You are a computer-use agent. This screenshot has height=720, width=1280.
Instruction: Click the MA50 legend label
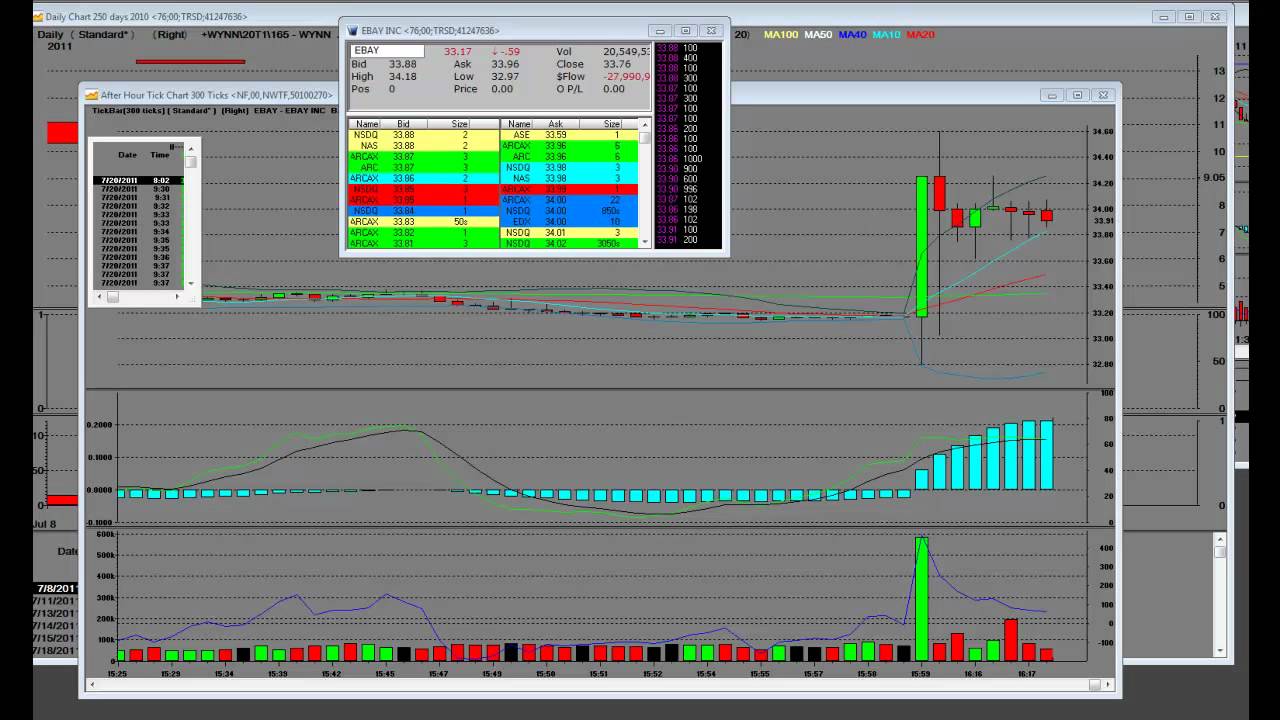(818, 35)
